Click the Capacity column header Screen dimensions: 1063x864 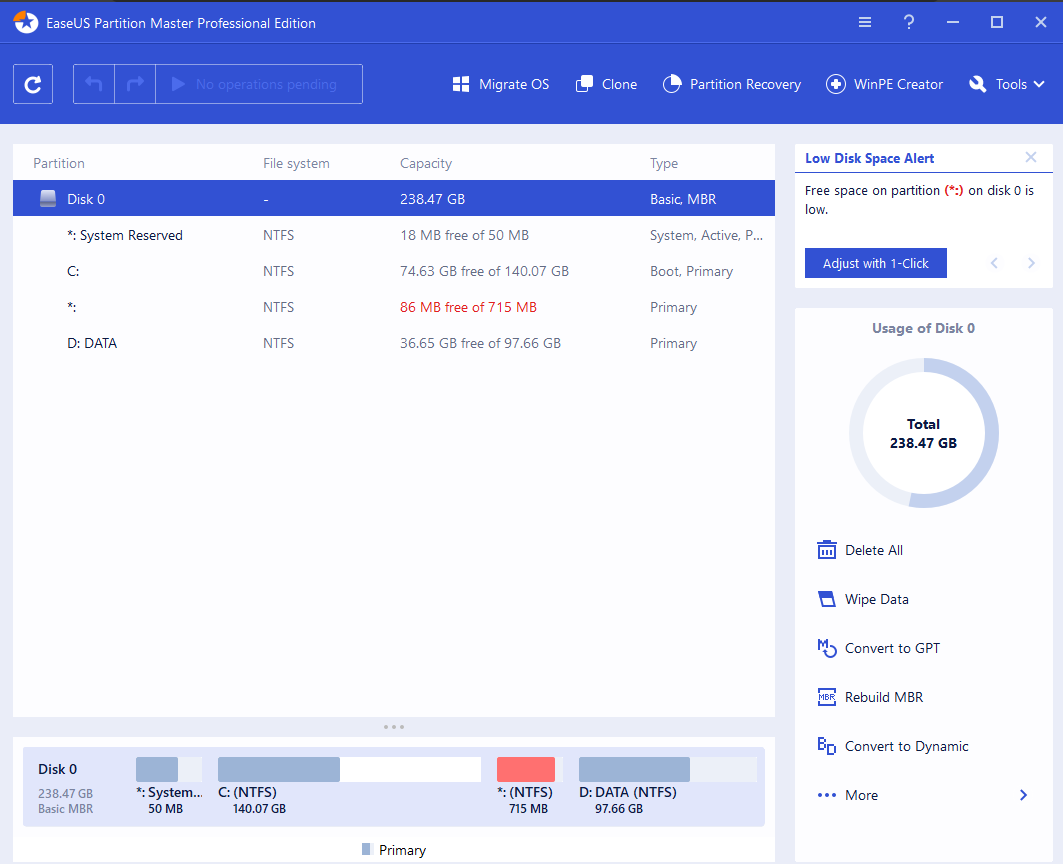(426, 163)
